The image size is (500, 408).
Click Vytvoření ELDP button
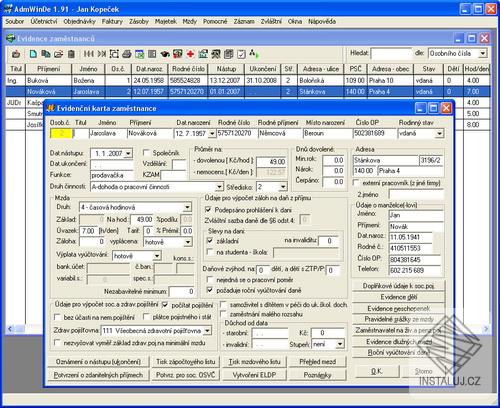coord(254,375)
